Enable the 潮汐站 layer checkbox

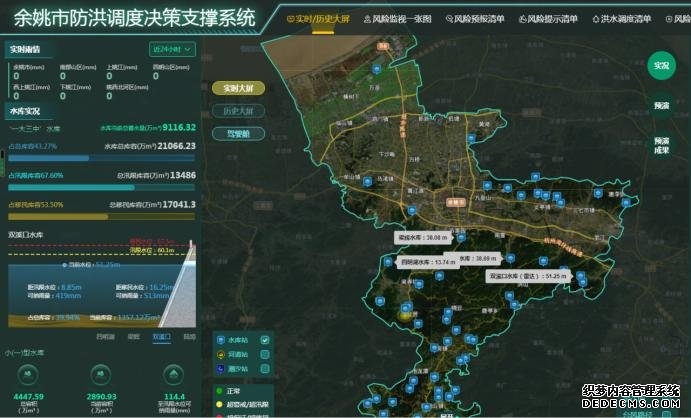coord(265,369)
